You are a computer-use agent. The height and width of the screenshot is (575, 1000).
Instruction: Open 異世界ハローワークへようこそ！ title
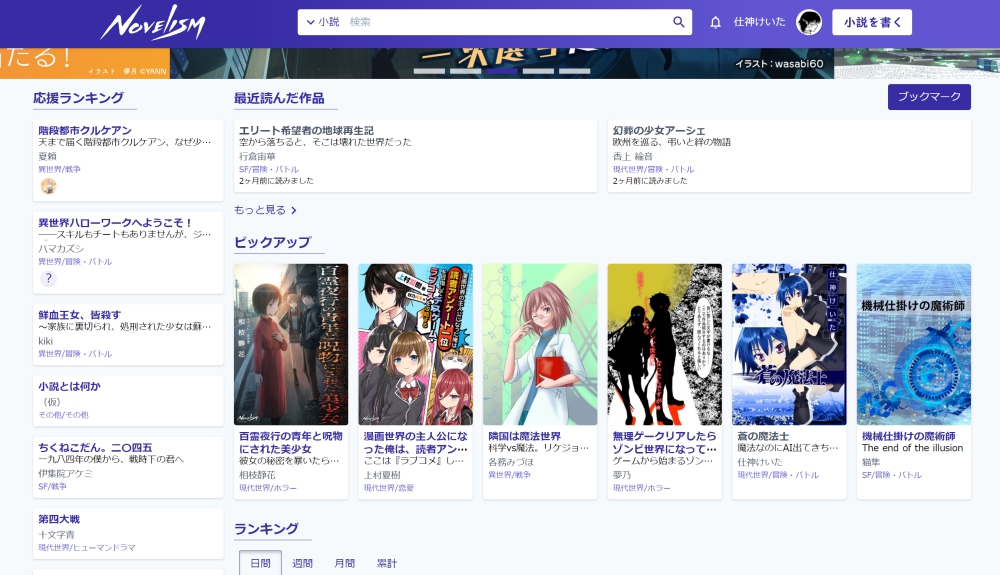pyautogui.click(x=115, y=222)
